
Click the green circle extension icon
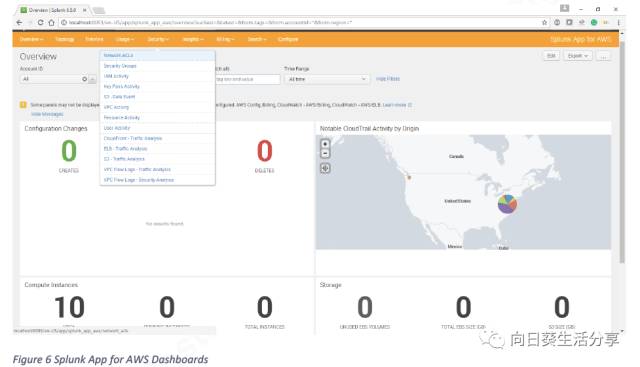click(x=594, y=23)
